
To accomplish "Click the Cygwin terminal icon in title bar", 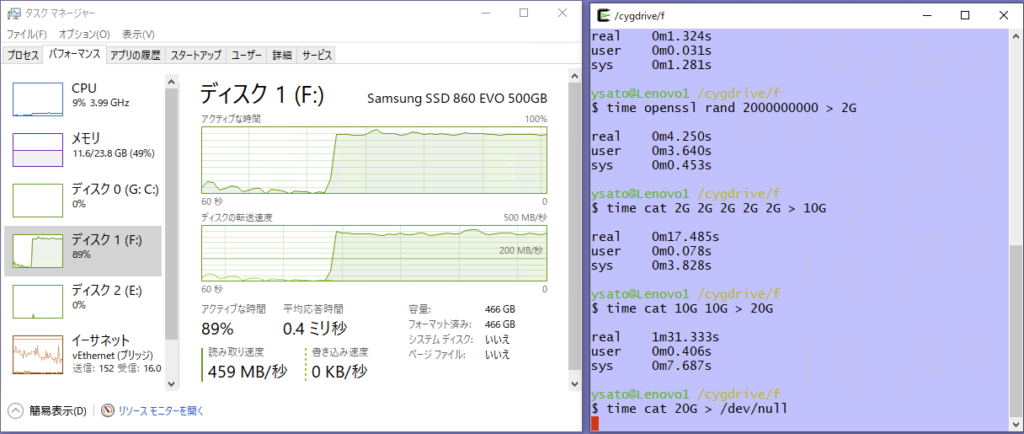I will 601,14.
